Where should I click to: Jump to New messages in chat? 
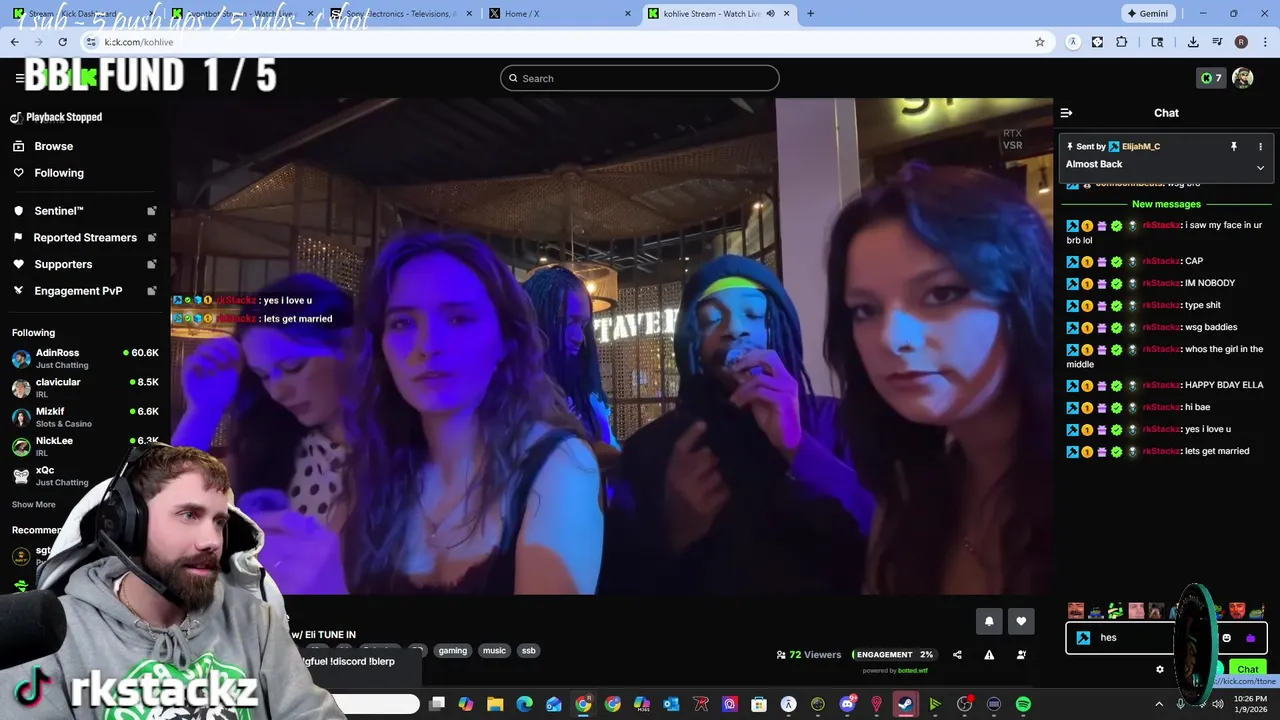pos(1166,204)
